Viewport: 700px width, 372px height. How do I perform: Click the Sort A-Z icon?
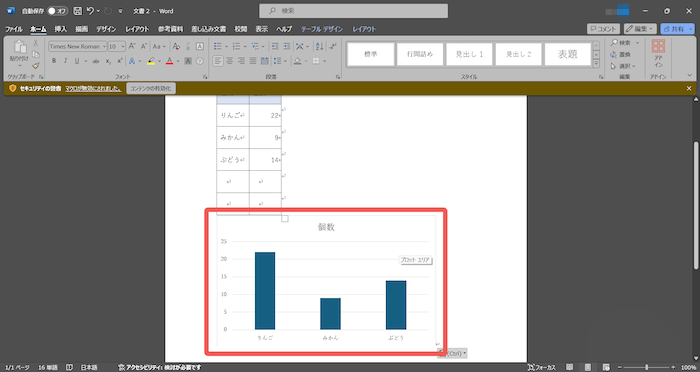(319, 46)
